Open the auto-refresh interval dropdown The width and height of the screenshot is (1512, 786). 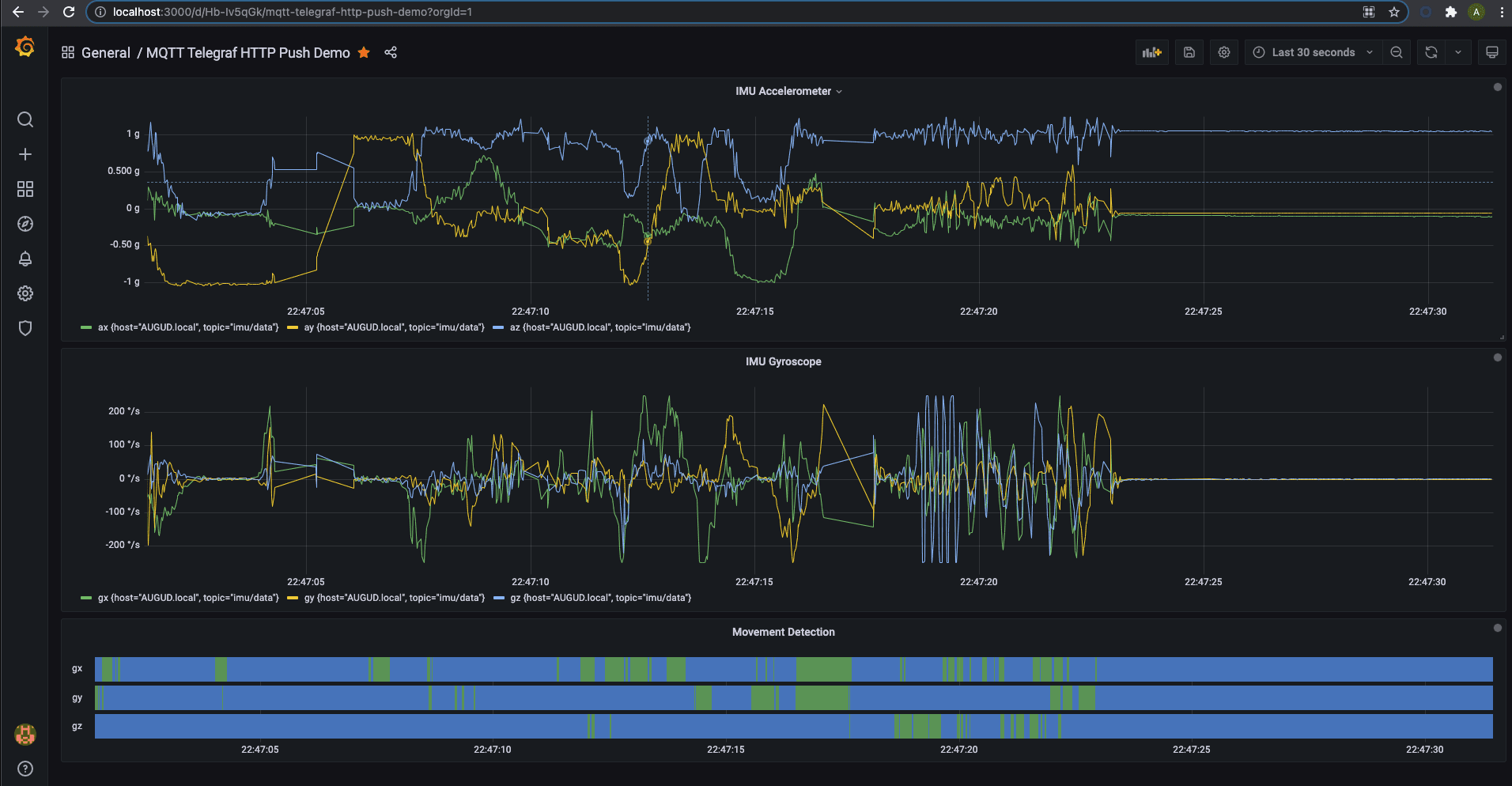tap(1458, 51)
